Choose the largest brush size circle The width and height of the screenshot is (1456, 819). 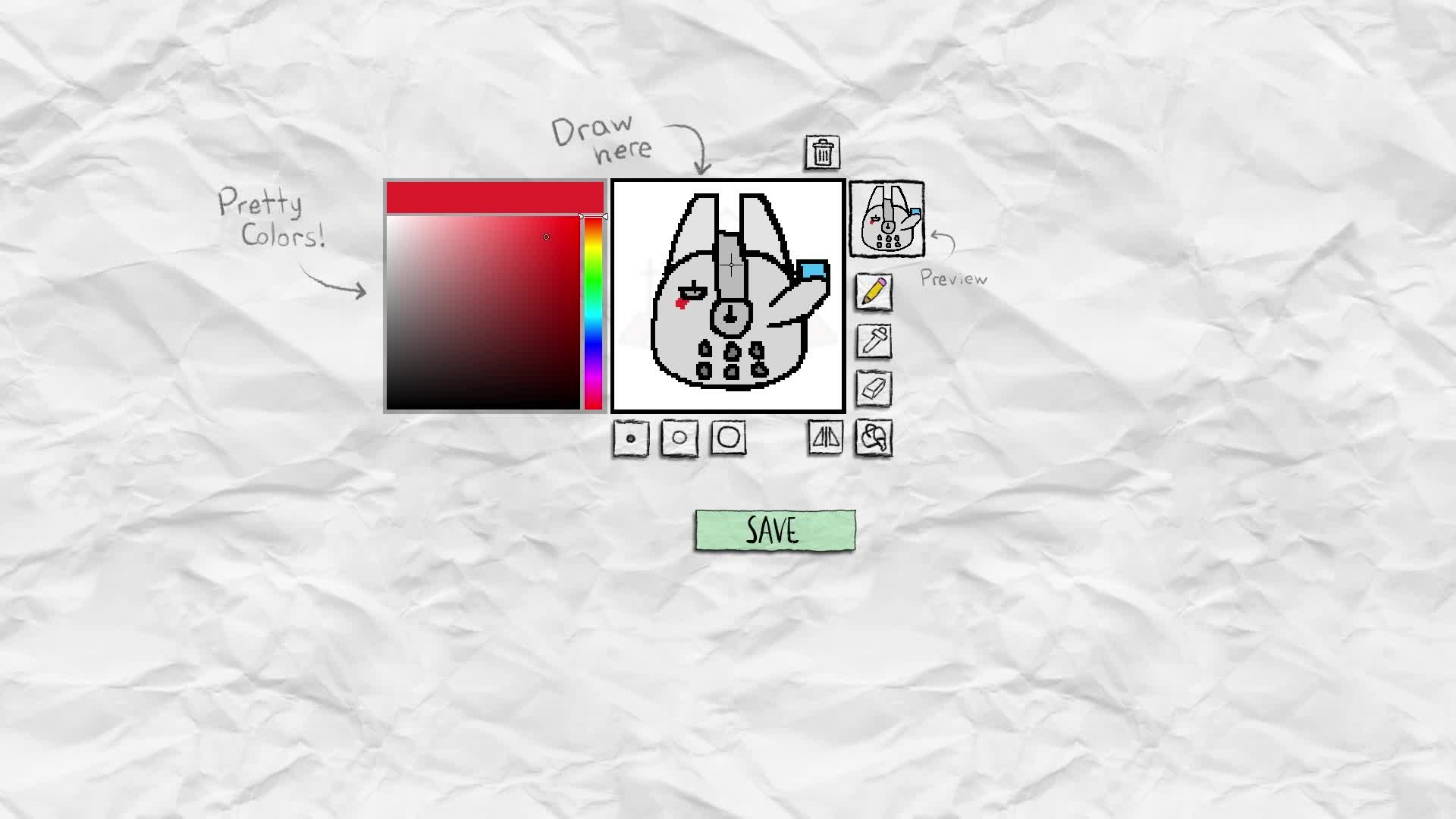click(x=729, y=438)
